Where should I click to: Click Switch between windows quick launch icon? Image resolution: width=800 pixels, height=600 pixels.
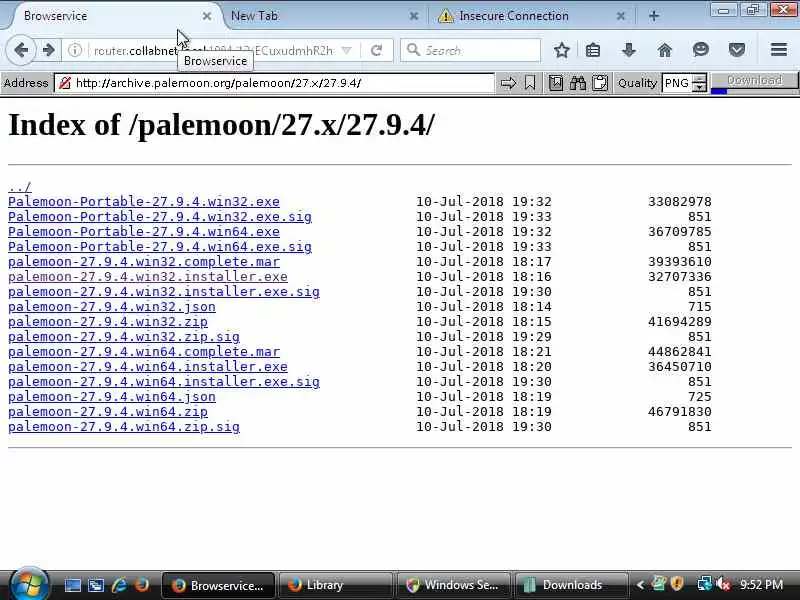point(96,585)
